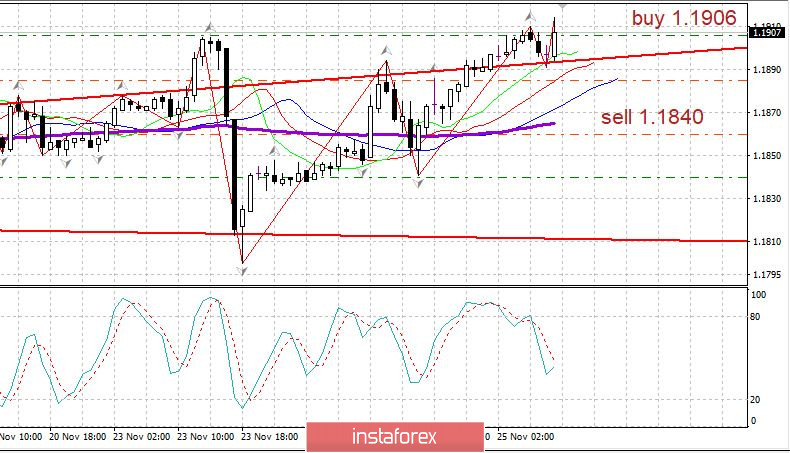This screenshot has width=790, height=453.
Task: Click the oscillator level 80 label
Action: coord(755,317)
